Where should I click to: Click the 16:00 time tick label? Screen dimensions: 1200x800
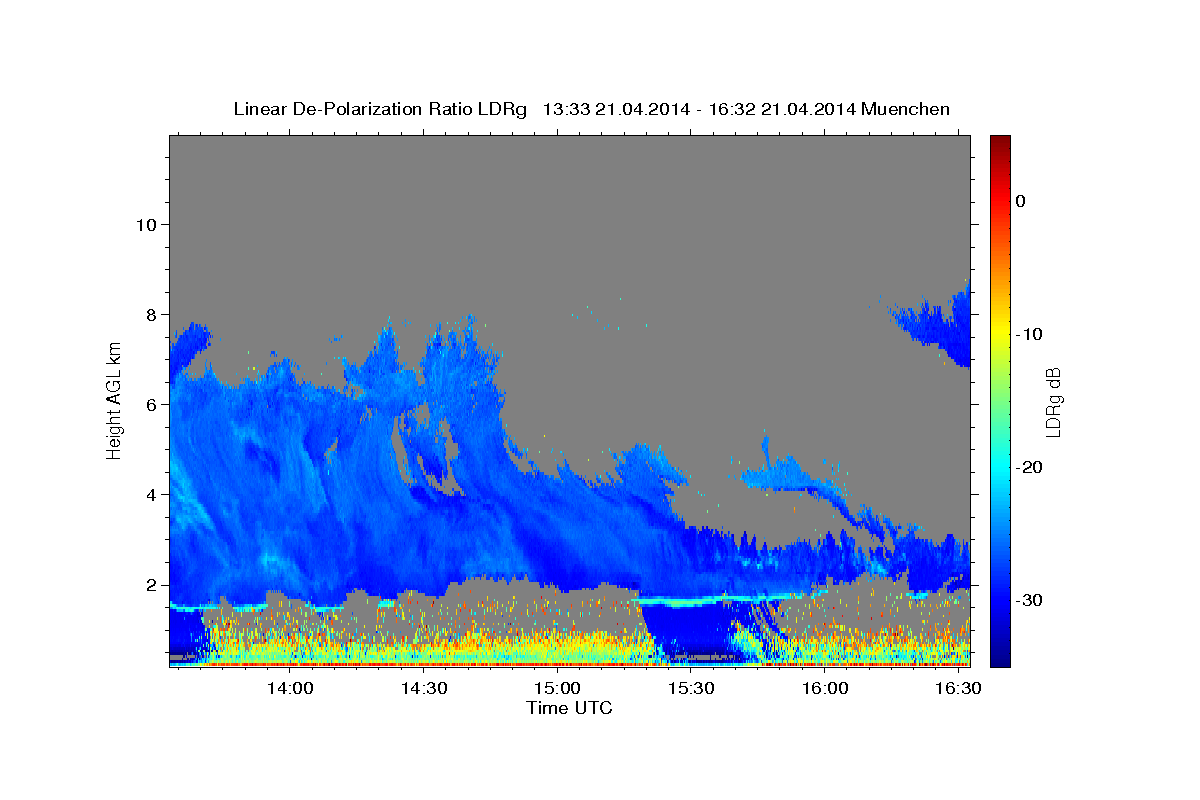[825, 689]
